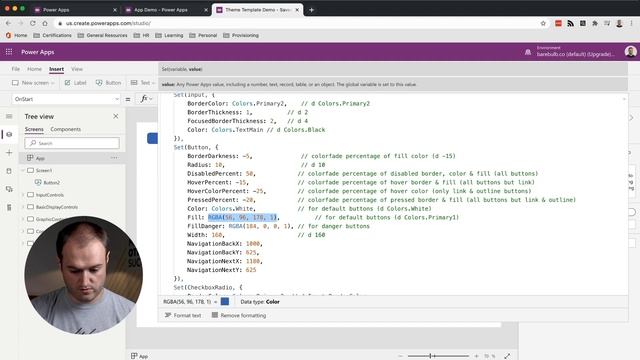640x360 pixels.
Task: Click the red browser extension icon
Action: tap(558, 23)
